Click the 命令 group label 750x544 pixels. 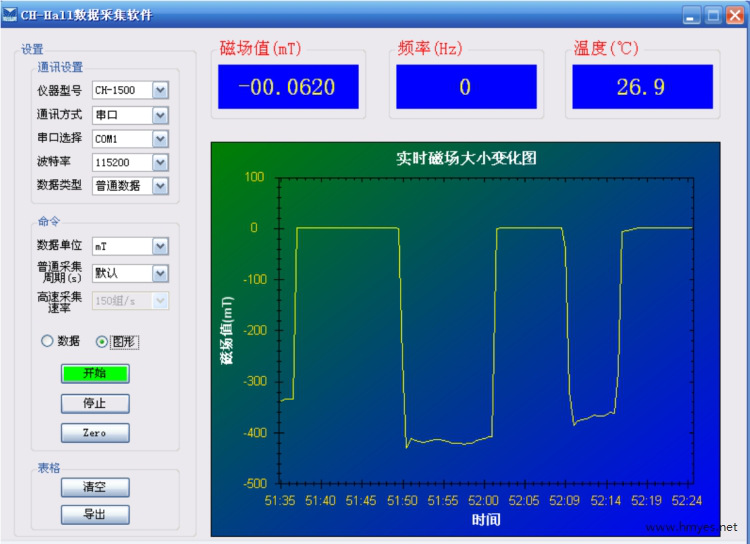coord(49,221)
